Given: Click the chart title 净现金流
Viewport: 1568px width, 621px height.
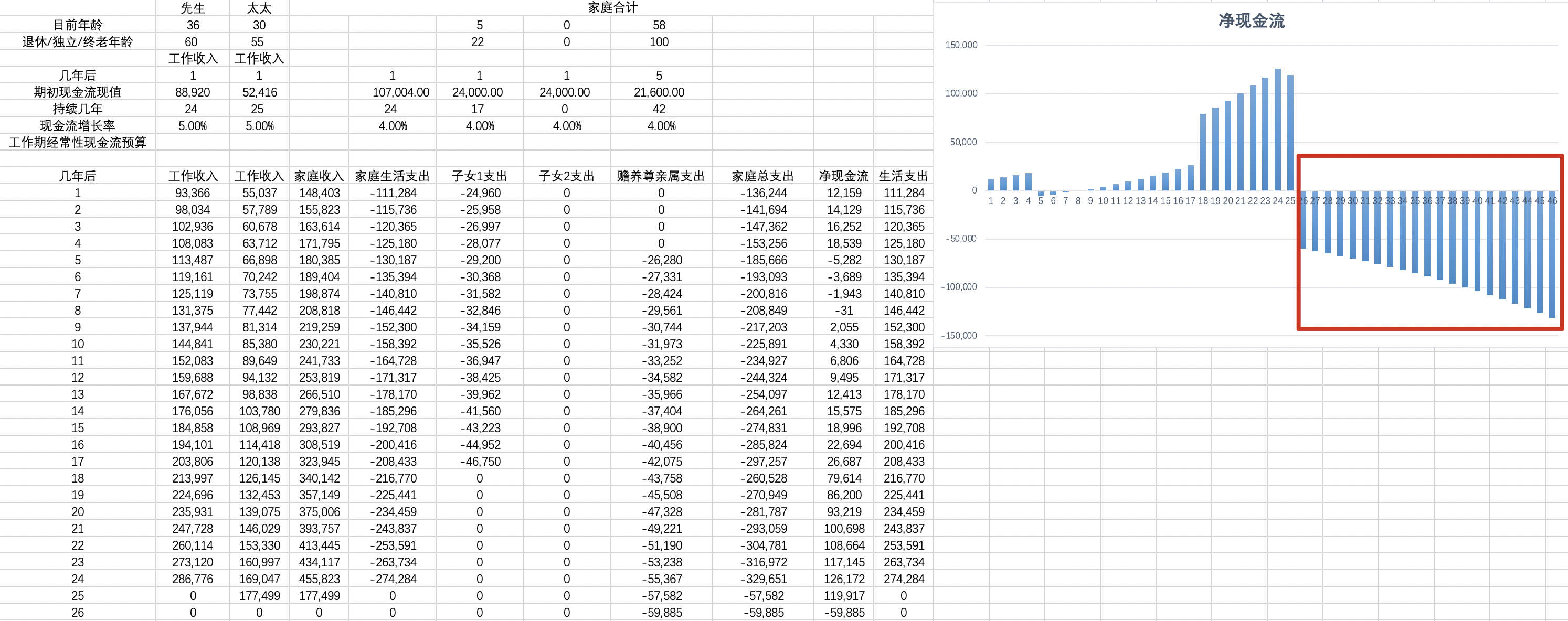Looking at the screenshot, I should coord(1251,20).
